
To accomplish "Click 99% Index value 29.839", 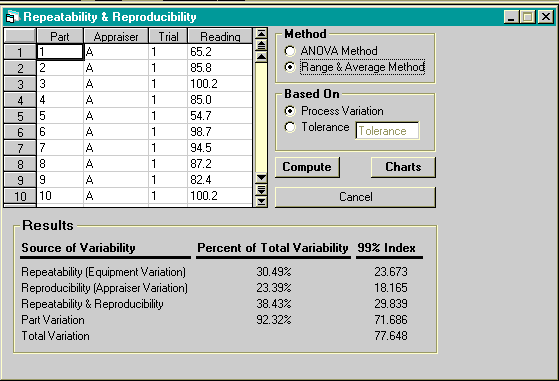I will (x=391, y=304).
